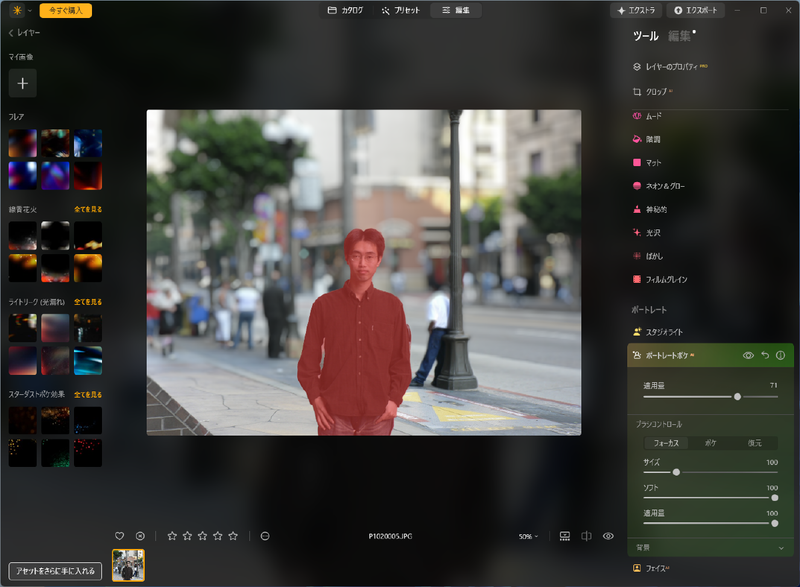Open the 50% zoom dropdown
The image size is (800, 587).
528,537
